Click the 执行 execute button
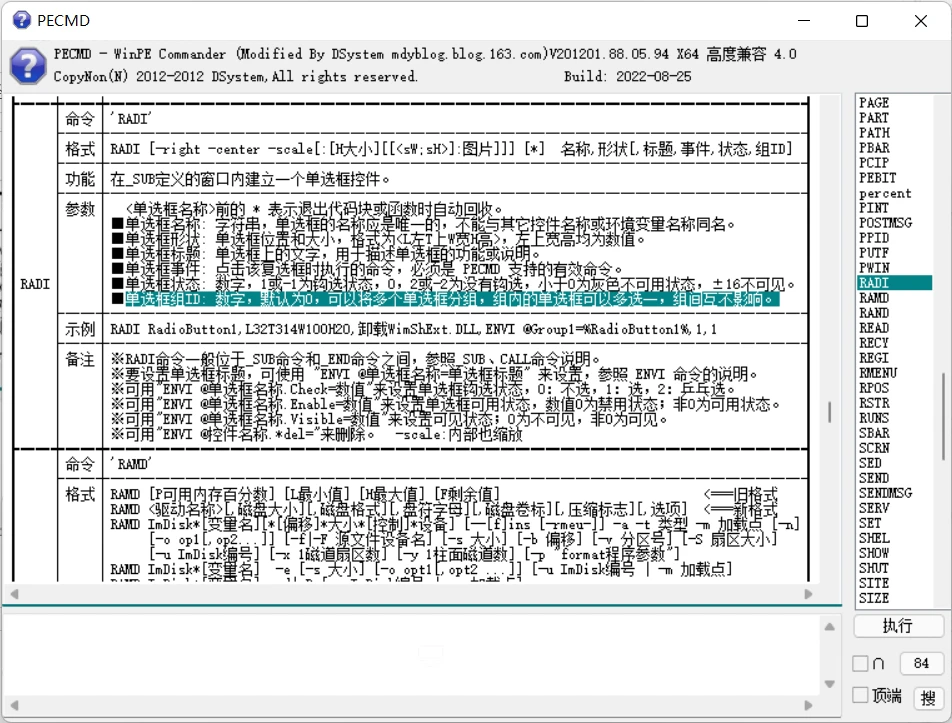Image resolution: width=952 pixels, height=723 pixels. (898, 626)
